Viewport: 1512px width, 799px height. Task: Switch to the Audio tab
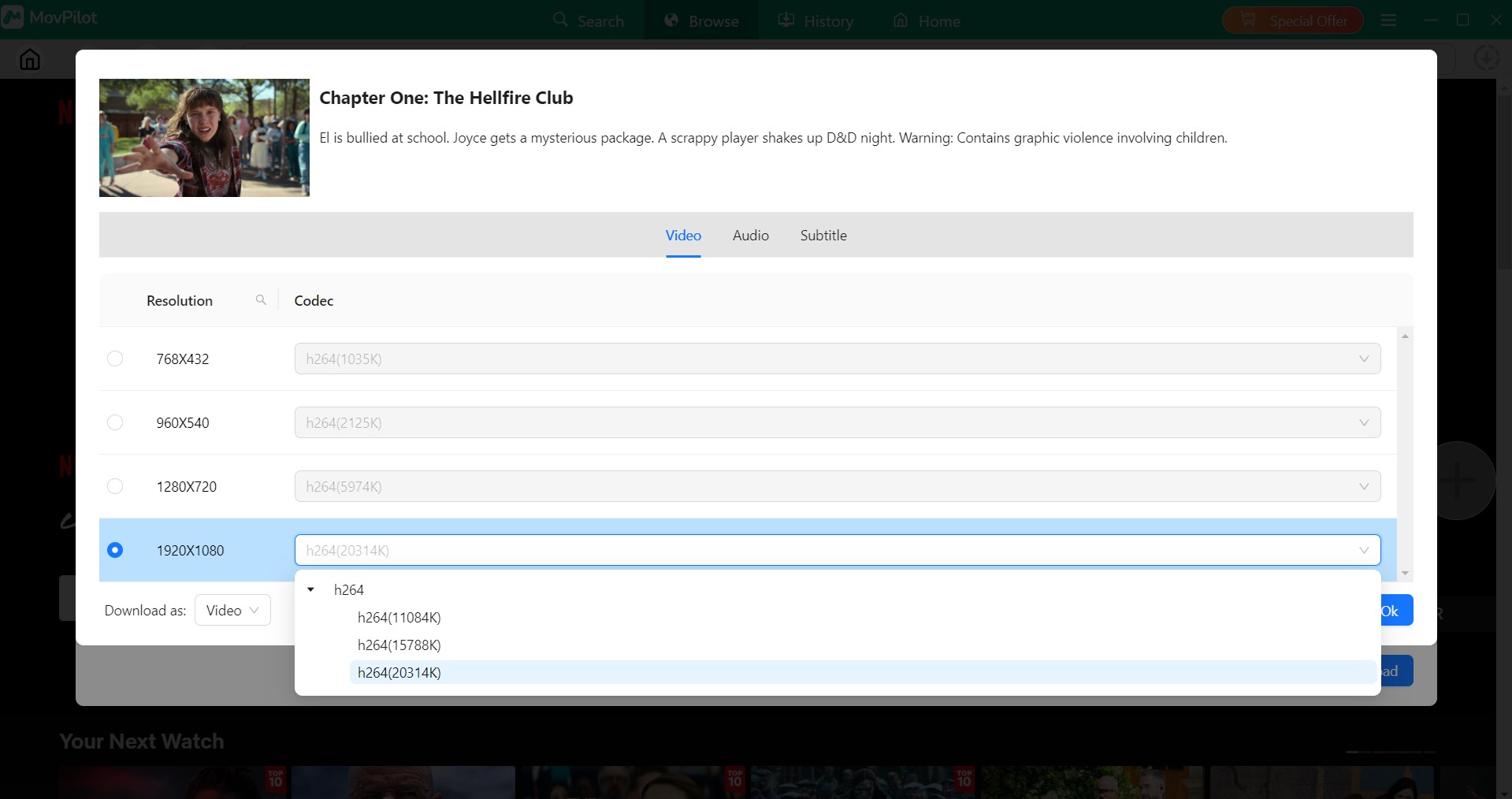click(x=749, y=235)
